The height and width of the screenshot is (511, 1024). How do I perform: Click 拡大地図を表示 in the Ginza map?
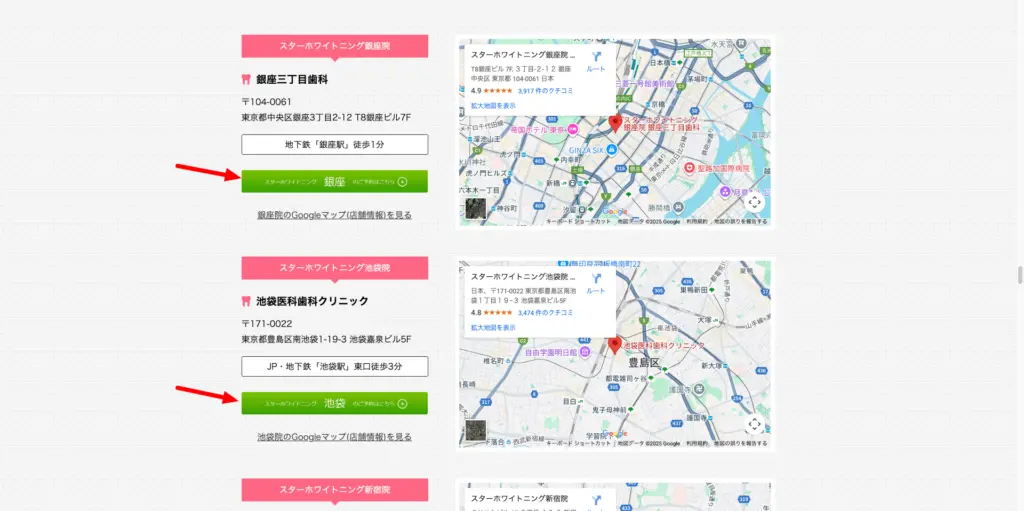(x=493, y=105)
